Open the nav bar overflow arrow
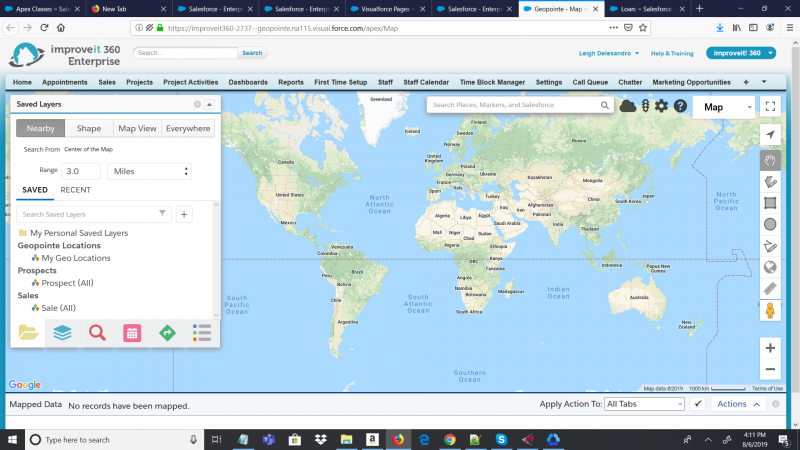 (x=764, y=82)
